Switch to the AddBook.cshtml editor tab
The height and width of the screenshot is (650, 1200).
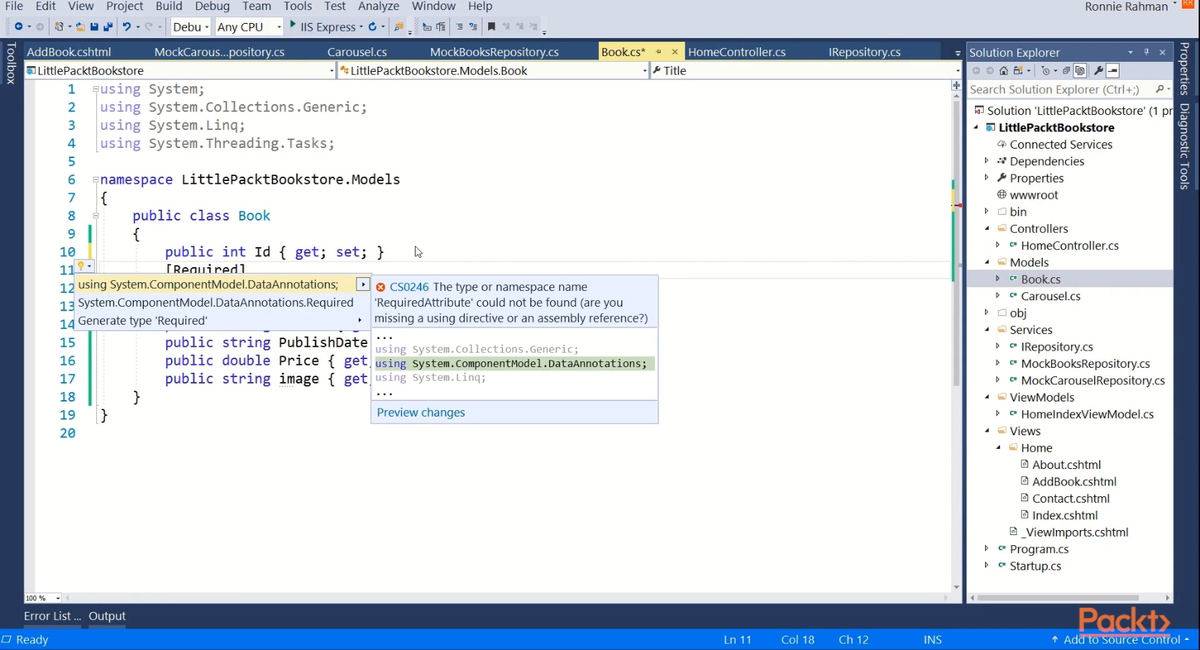pyautogui.click(x=69, y=52)
